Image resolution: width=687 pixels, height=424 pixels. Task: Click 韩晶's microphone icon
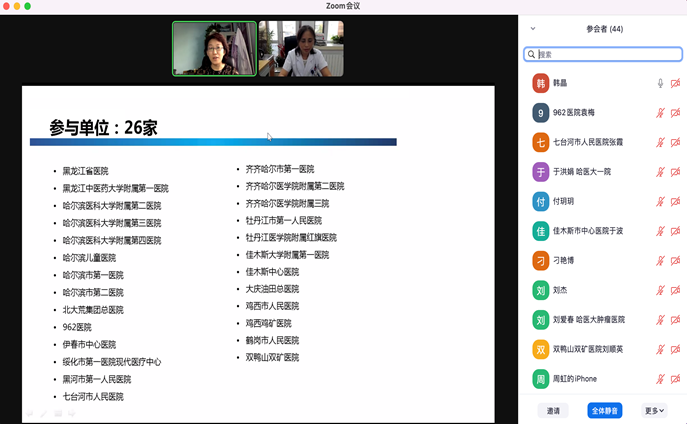[660, 83]
